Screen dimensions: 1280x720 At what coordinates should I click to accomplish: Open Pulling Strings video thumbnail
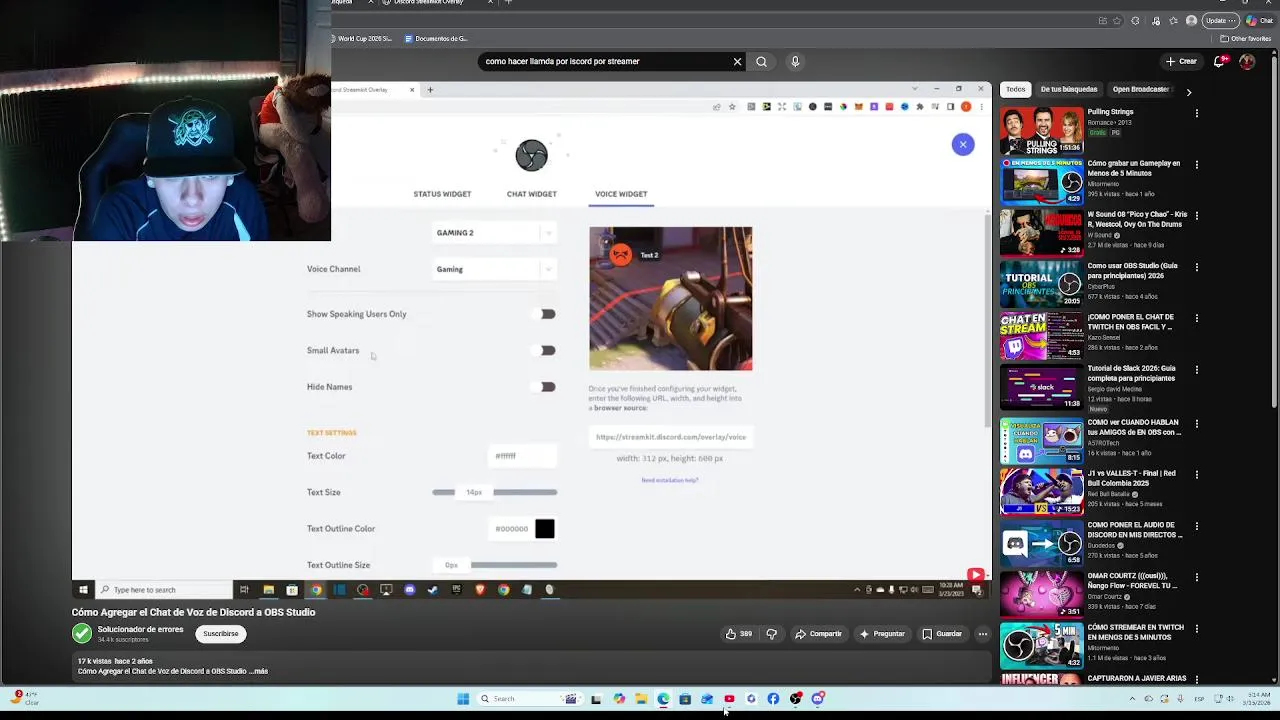(x=1042, y=130)
